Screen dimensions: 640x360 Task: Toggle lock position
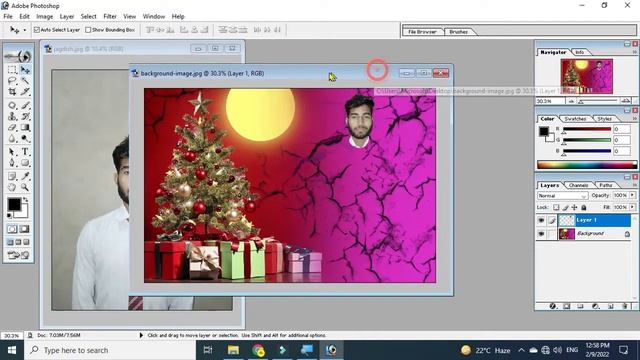coord(574,207)
